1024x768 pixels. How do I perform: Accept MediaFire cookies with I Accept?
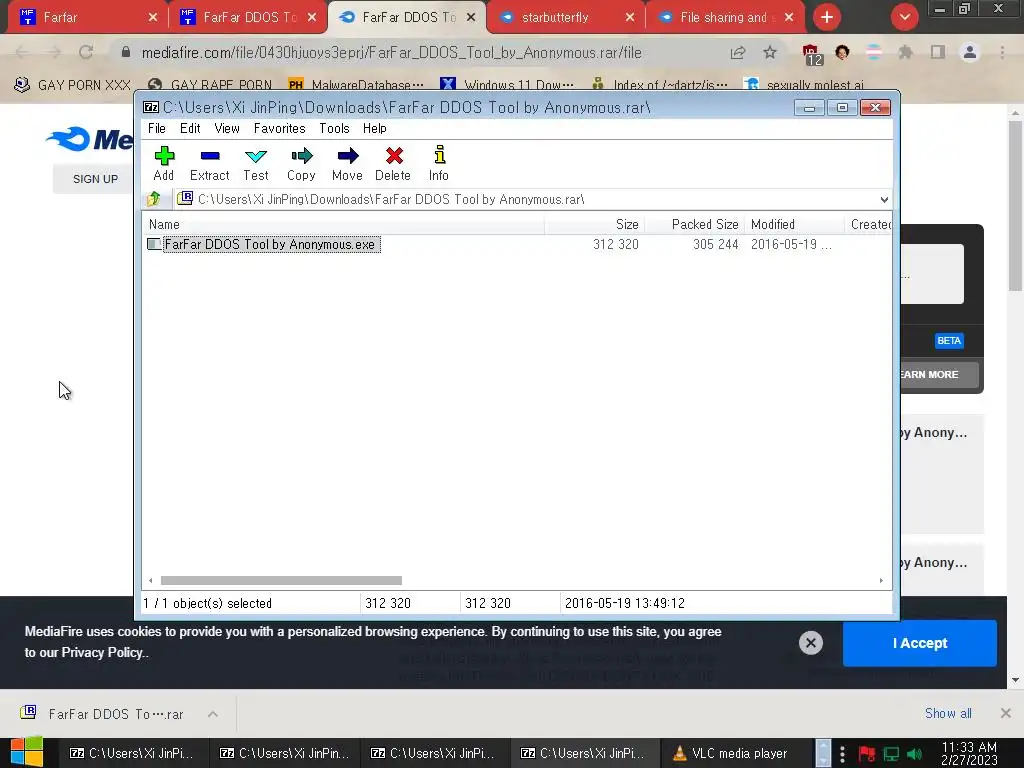pyautogui.click(x=920, y=643)
